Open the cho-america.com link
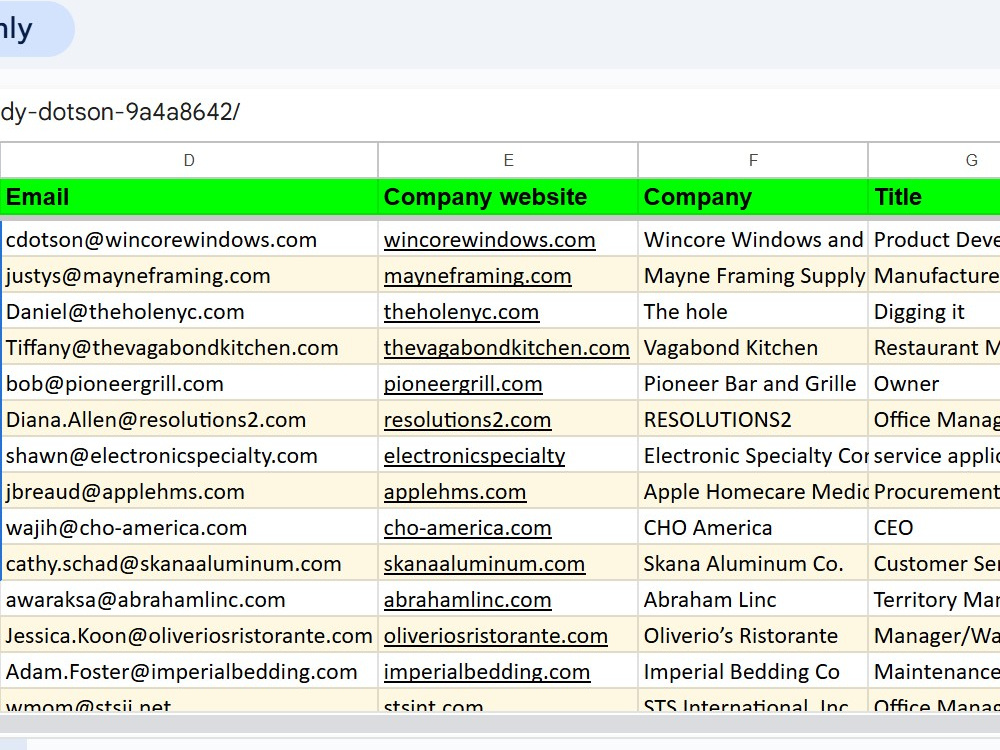Screen dimensions: 1000x750 click(x=467, y=528)
